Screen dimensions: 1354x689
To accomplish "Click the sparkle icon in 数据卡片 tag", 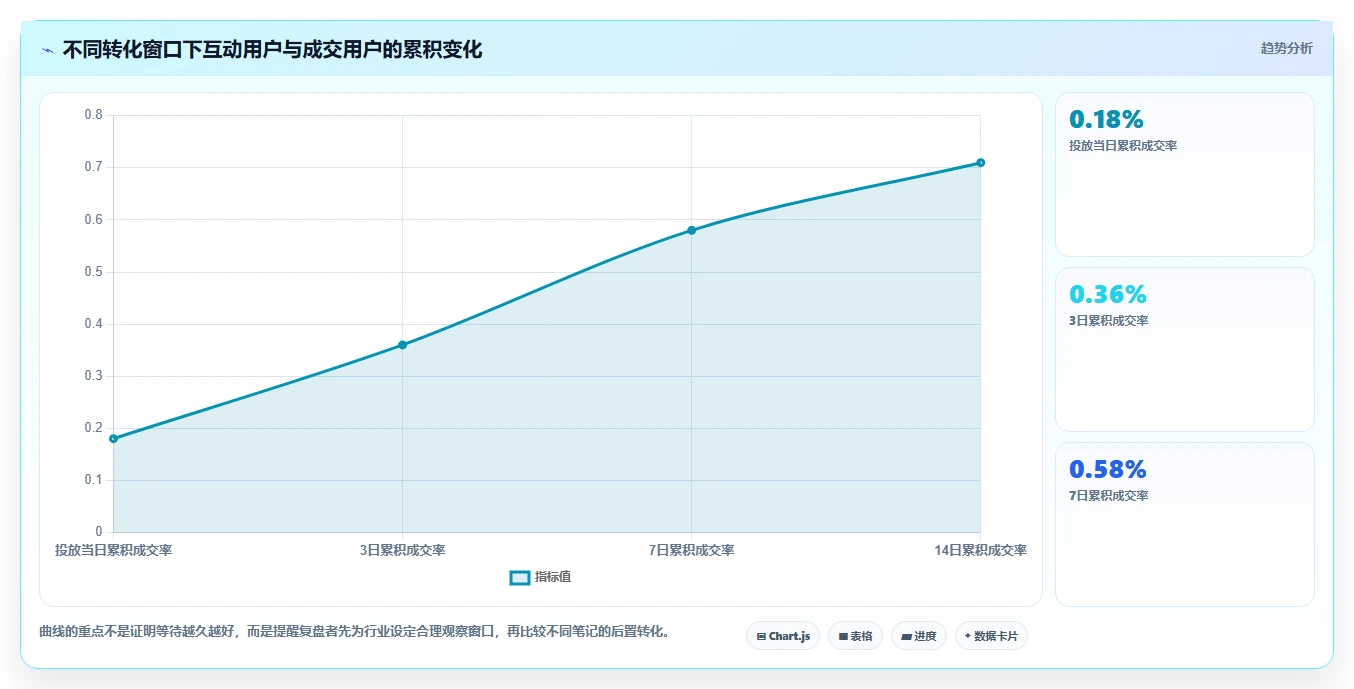I will [x=967, y=636].
